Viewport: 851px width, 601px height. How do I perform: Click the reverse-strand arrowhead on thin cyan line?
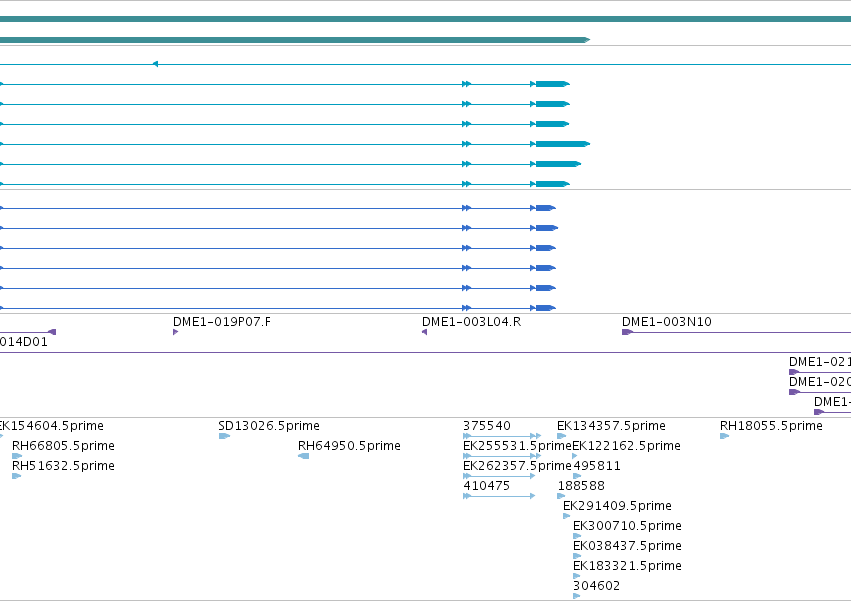pyautogui.click(x=155, y=64)
